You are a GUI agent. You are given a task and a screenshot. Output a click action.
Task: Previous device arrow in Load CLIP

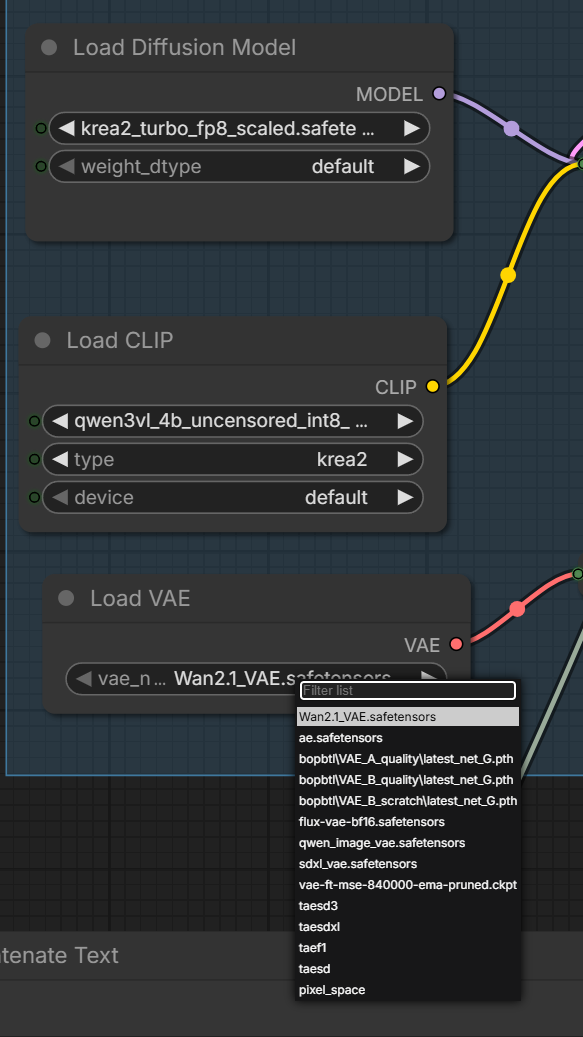pyautogui.click(x=59, y=497)
